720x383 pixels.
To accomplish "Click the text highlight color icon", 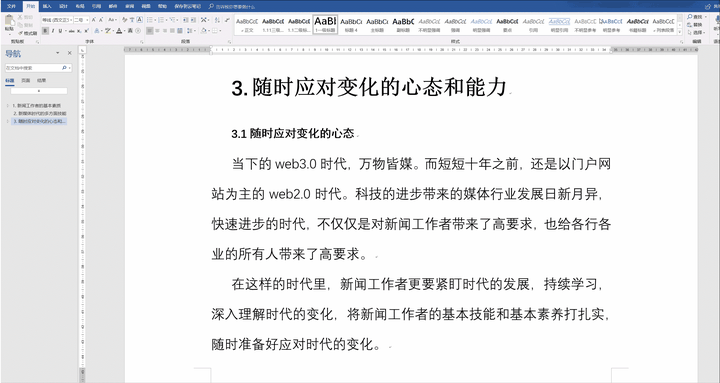I will point(108,31).
